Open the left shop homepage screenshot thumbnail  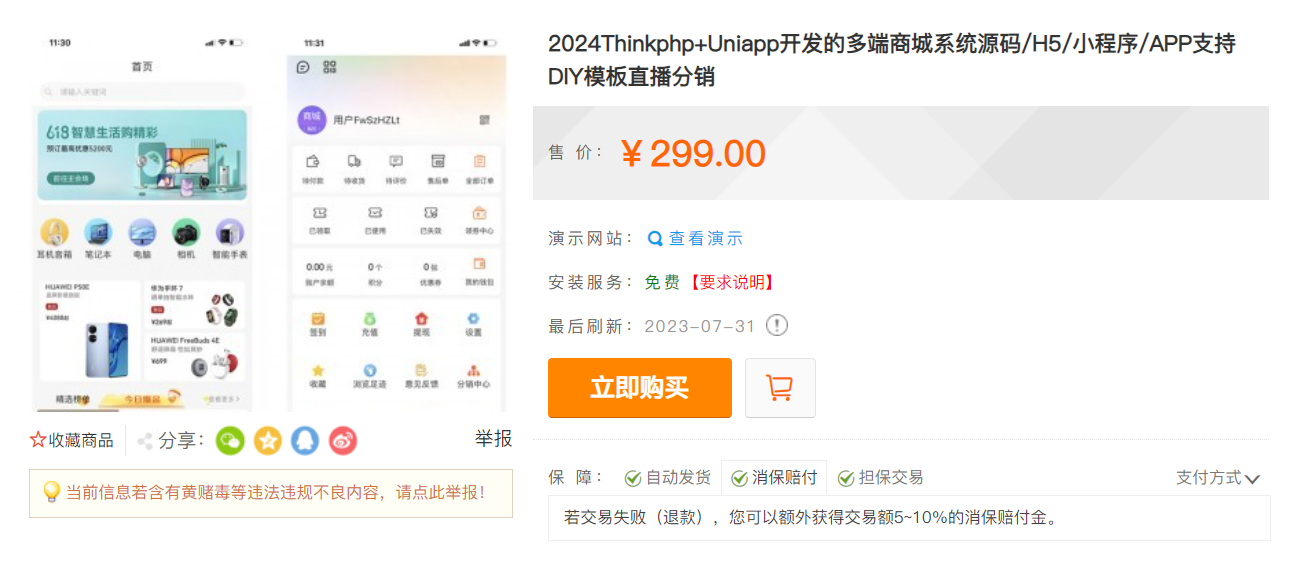coord(143,223)
